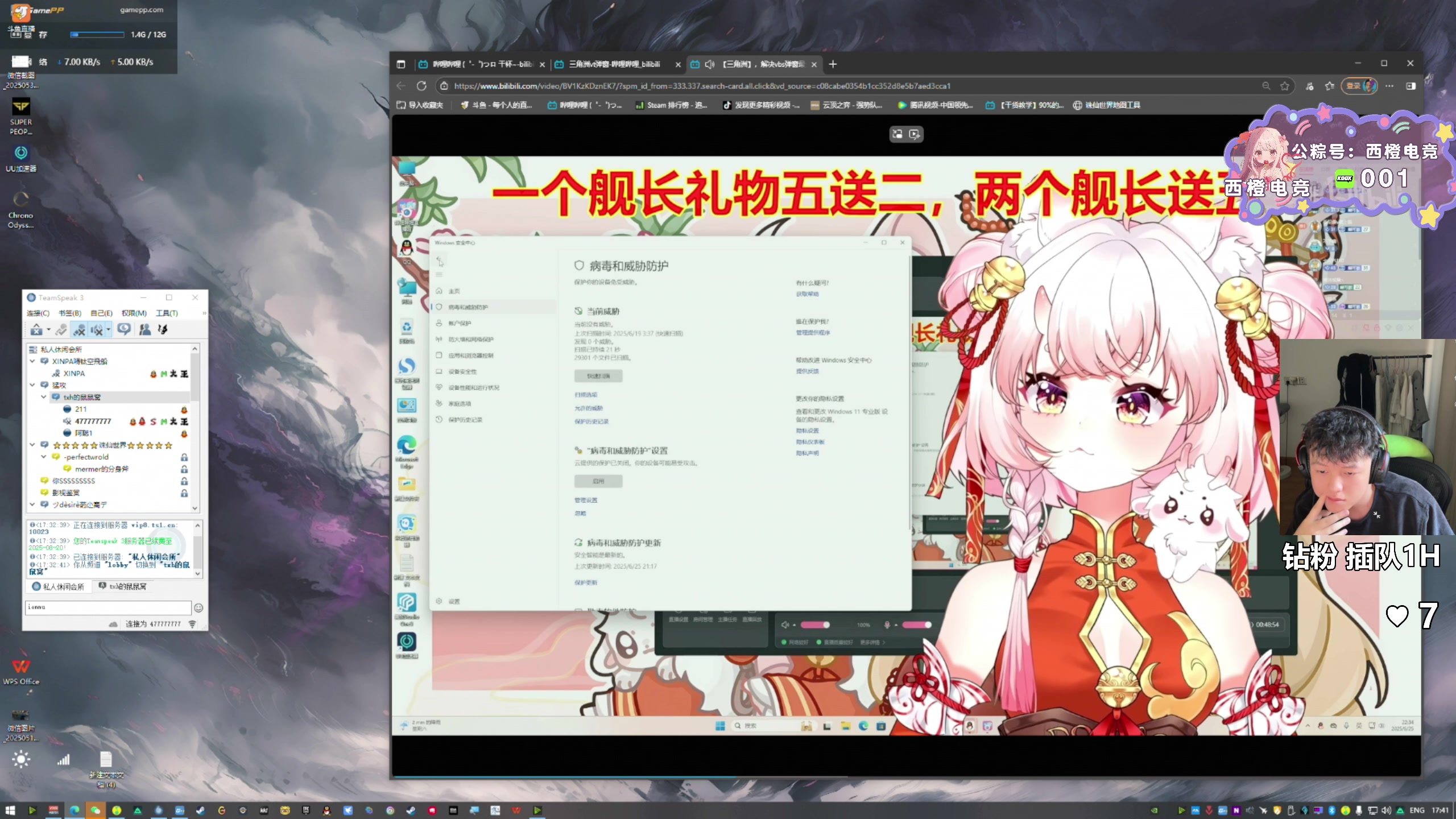Screen dimensions: 1456x819
Task: Refresh the bilibili page
Action: point(421,86)
